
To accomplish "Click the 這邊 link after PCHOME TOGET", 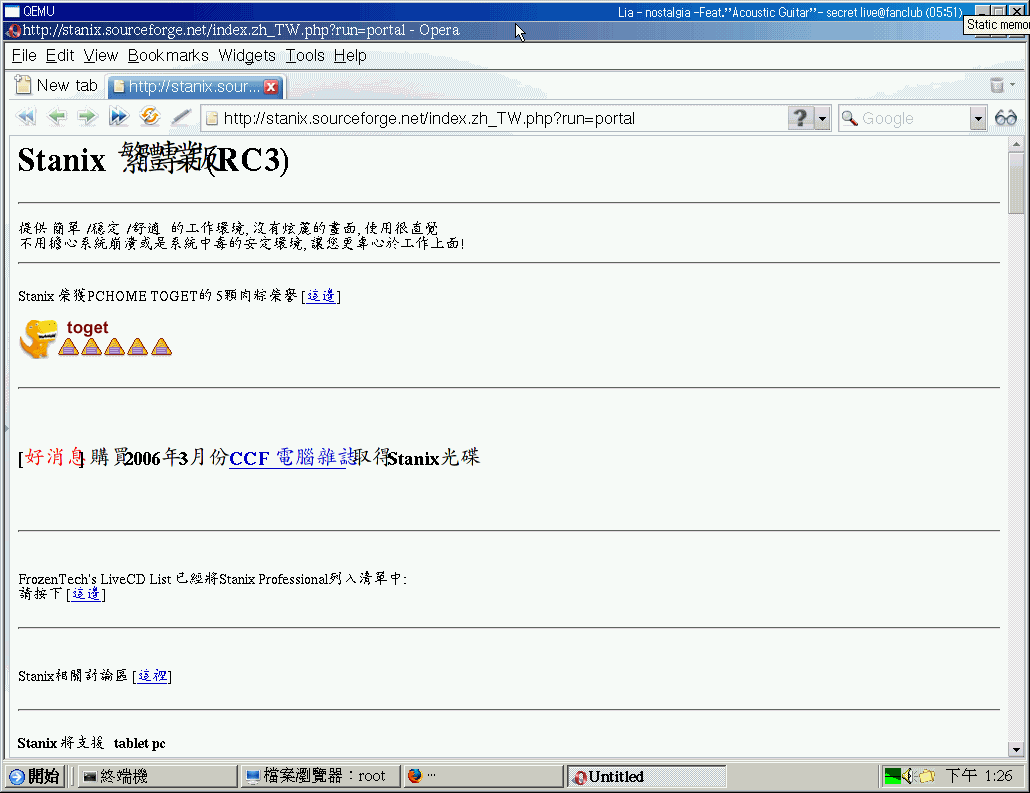I will click(321, 296).
